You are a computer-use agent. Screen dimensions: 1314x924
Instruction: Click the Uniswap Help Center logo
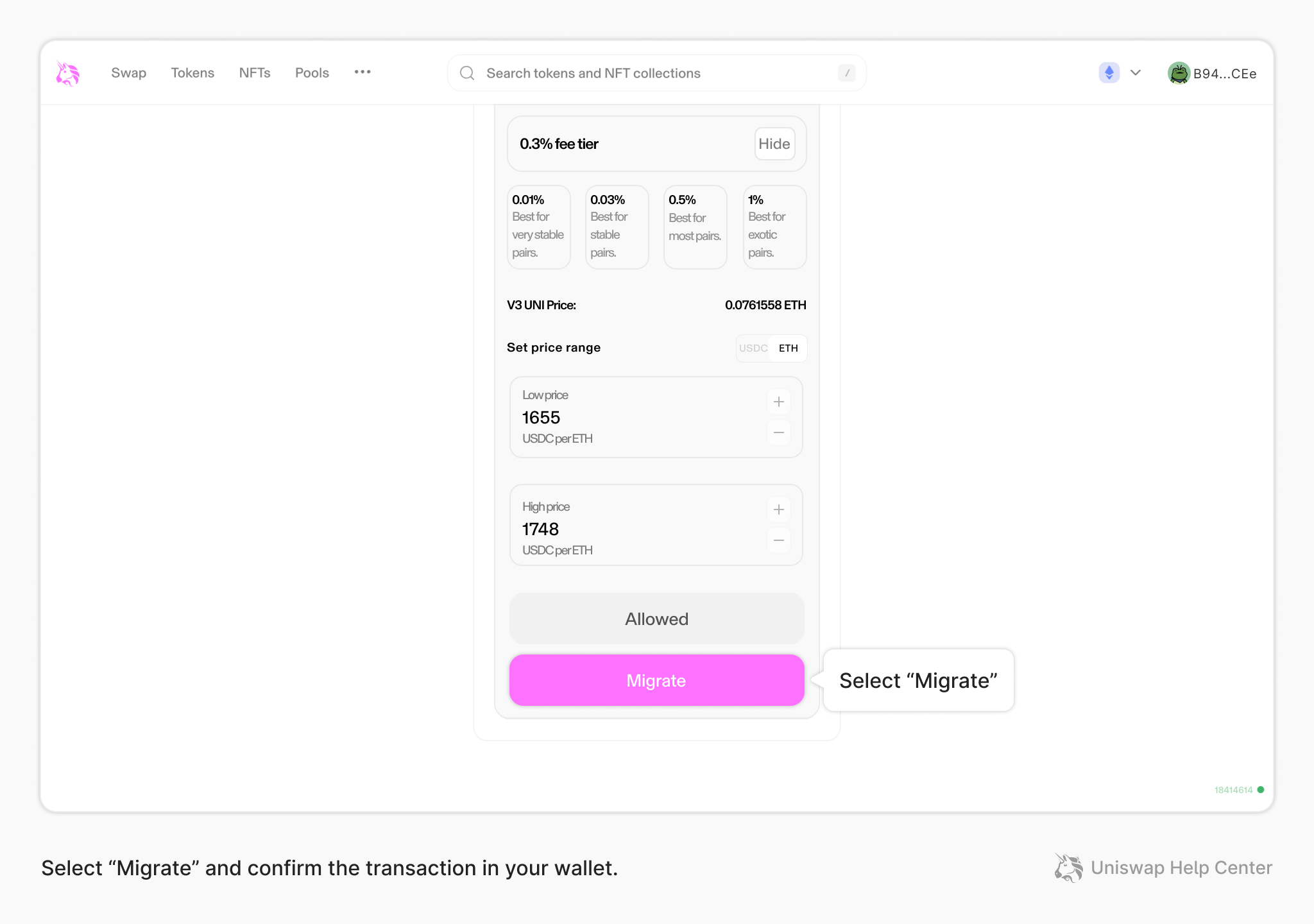[1068, 868]
